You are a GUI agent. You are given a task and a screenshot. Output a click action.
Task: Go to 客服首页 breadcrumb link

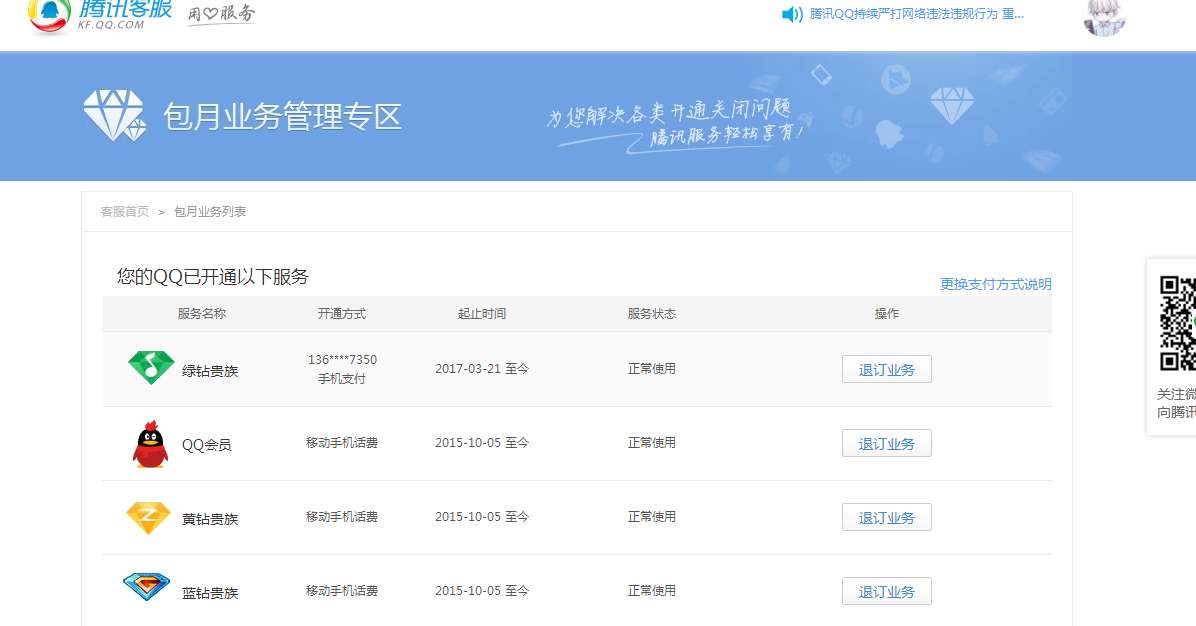(x=125, y=212)
